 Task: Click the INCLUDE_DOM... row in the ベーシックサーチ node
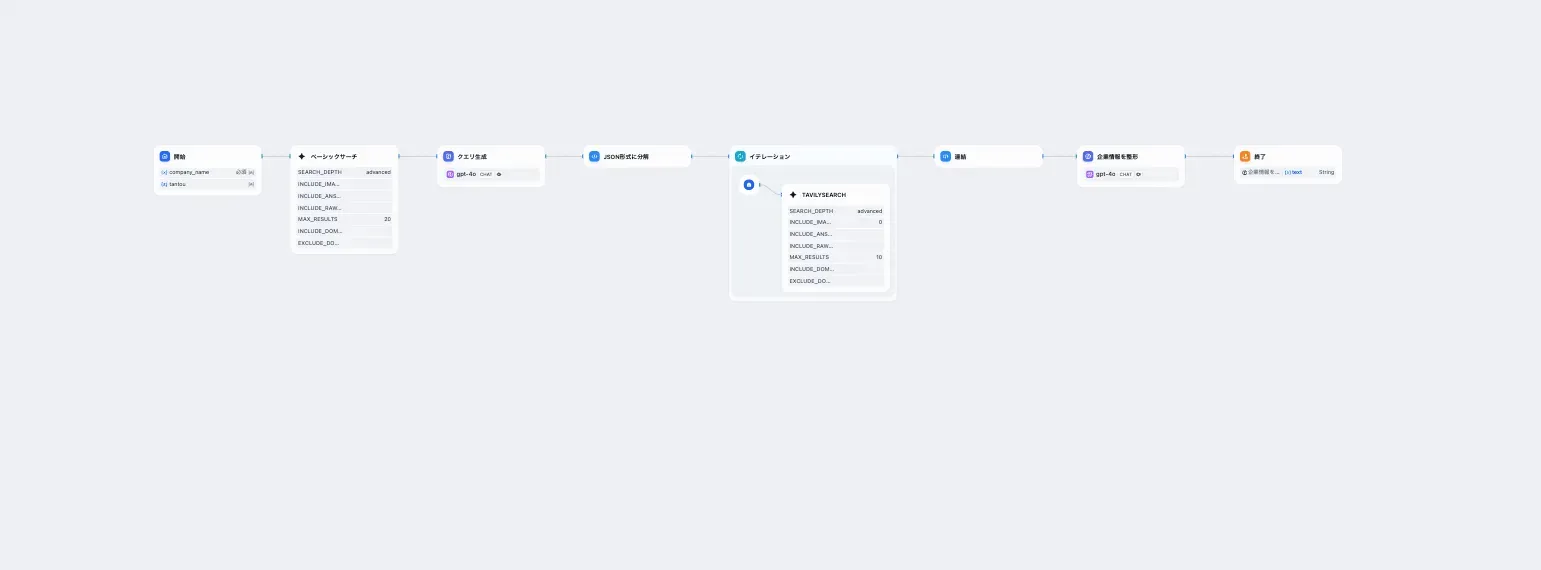344,231
